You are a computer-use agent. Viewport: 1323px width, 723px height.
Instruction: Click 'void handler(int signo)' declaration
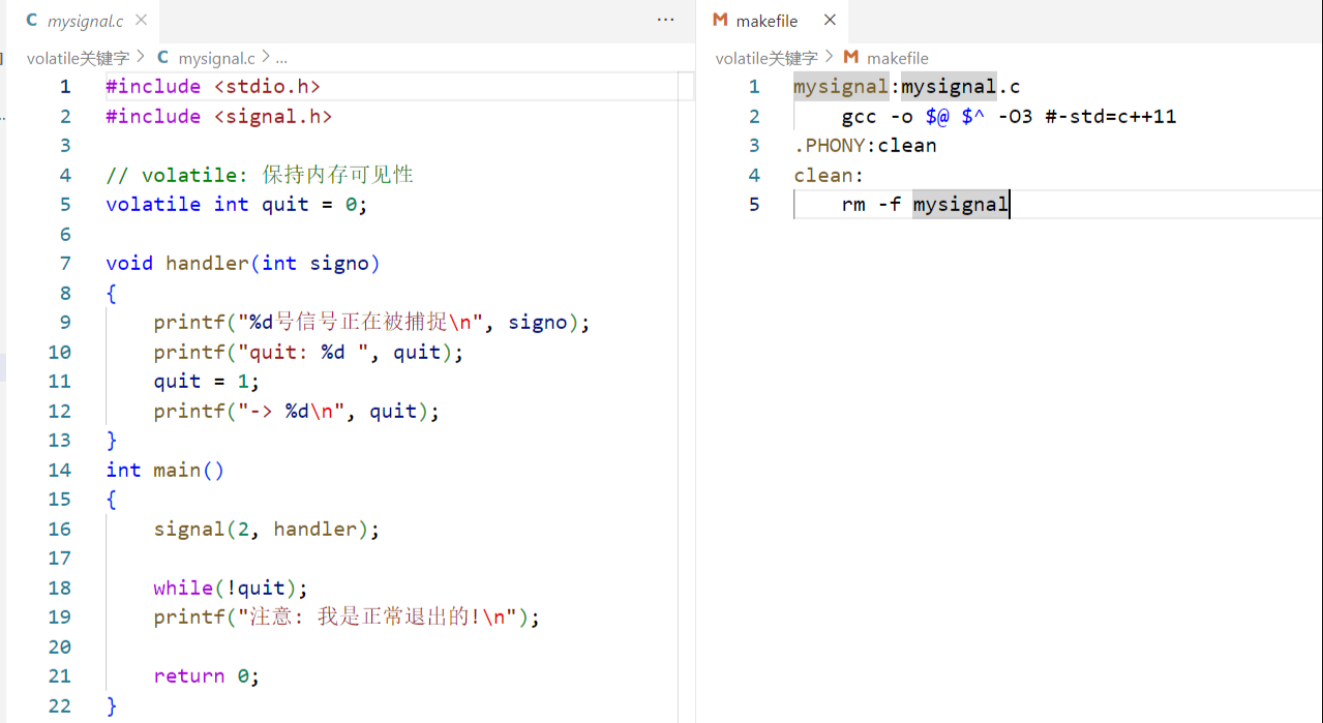[243, 263]
